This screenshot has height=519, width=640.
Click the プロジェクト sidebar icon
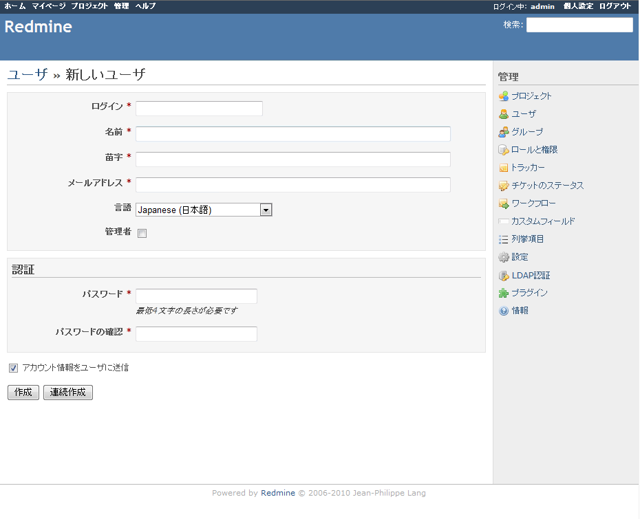pyautogui.click(x=503, y=96)
